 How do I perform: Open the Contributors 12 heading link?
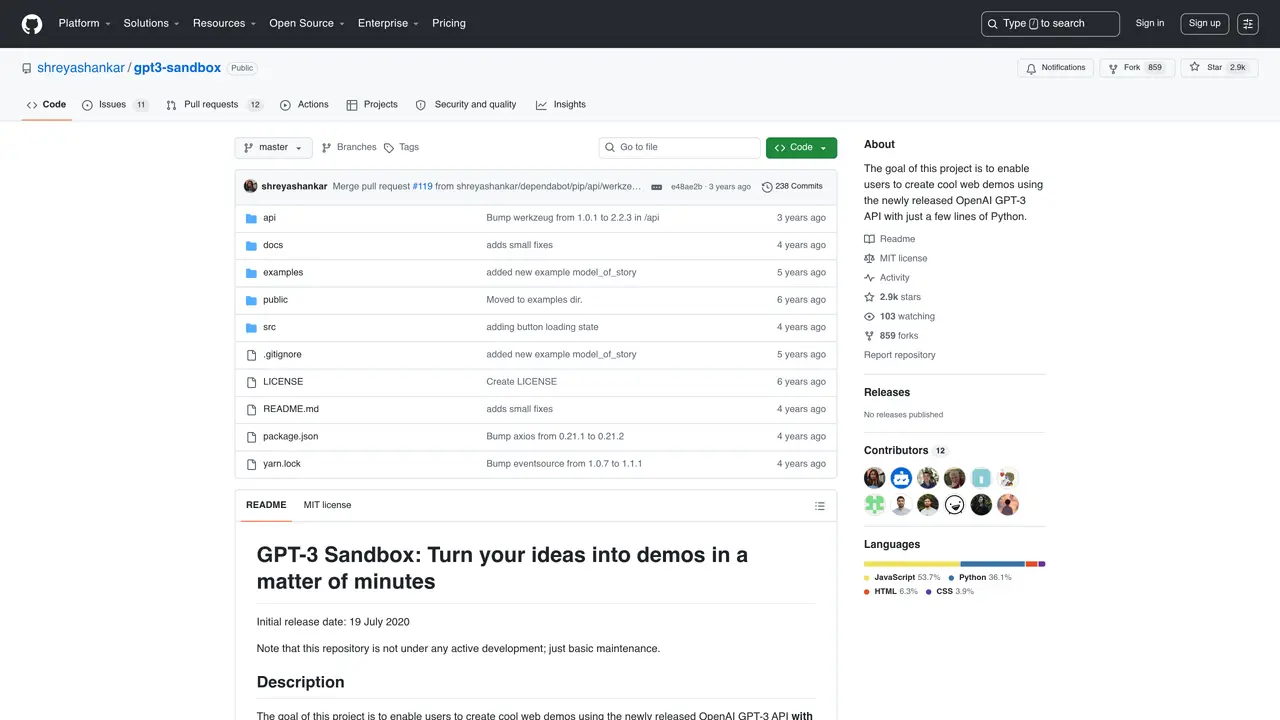tap(905, 451)
